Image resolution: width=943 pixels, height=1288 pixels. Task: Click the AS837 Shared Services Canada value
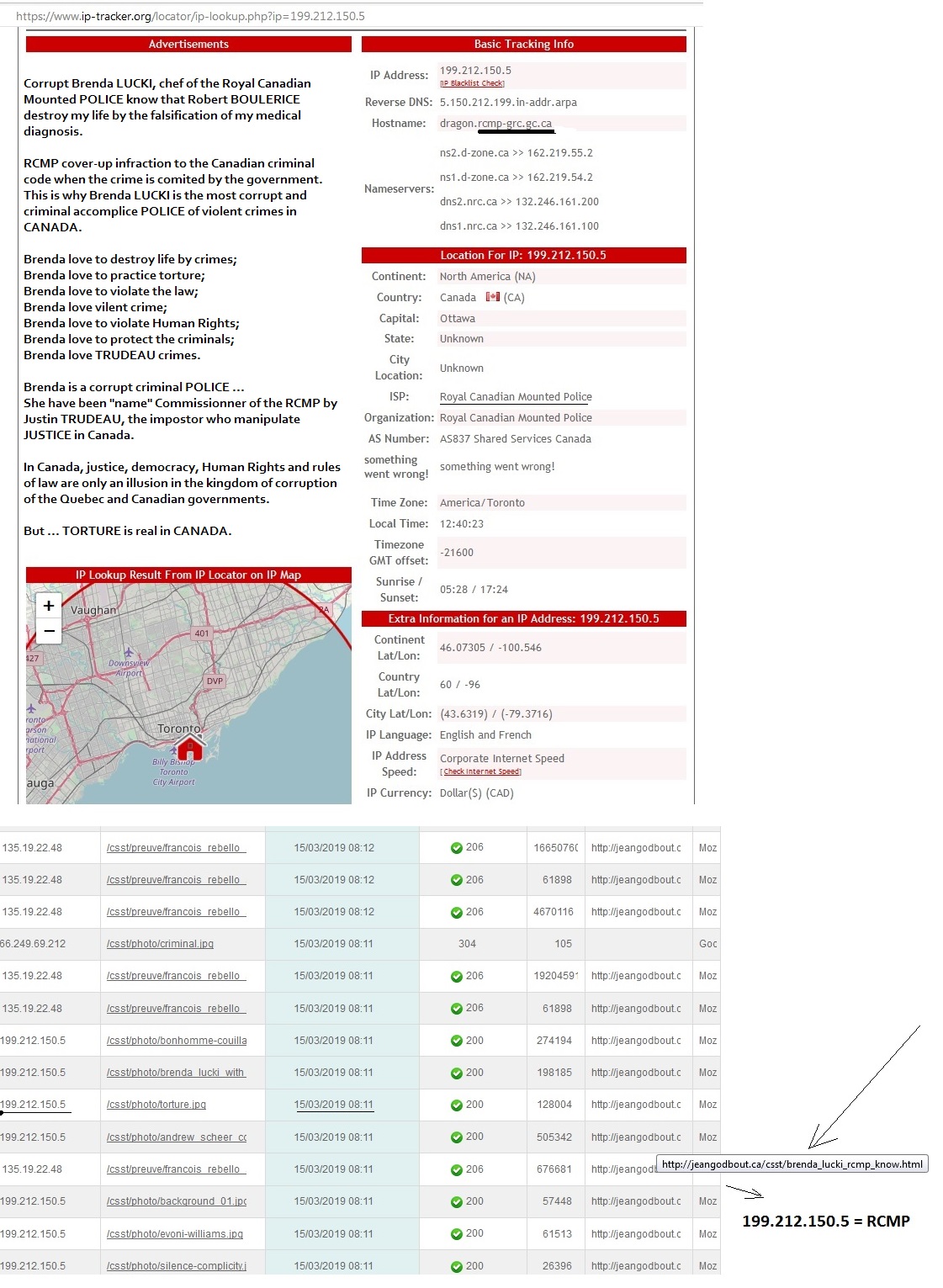(515, 439)
